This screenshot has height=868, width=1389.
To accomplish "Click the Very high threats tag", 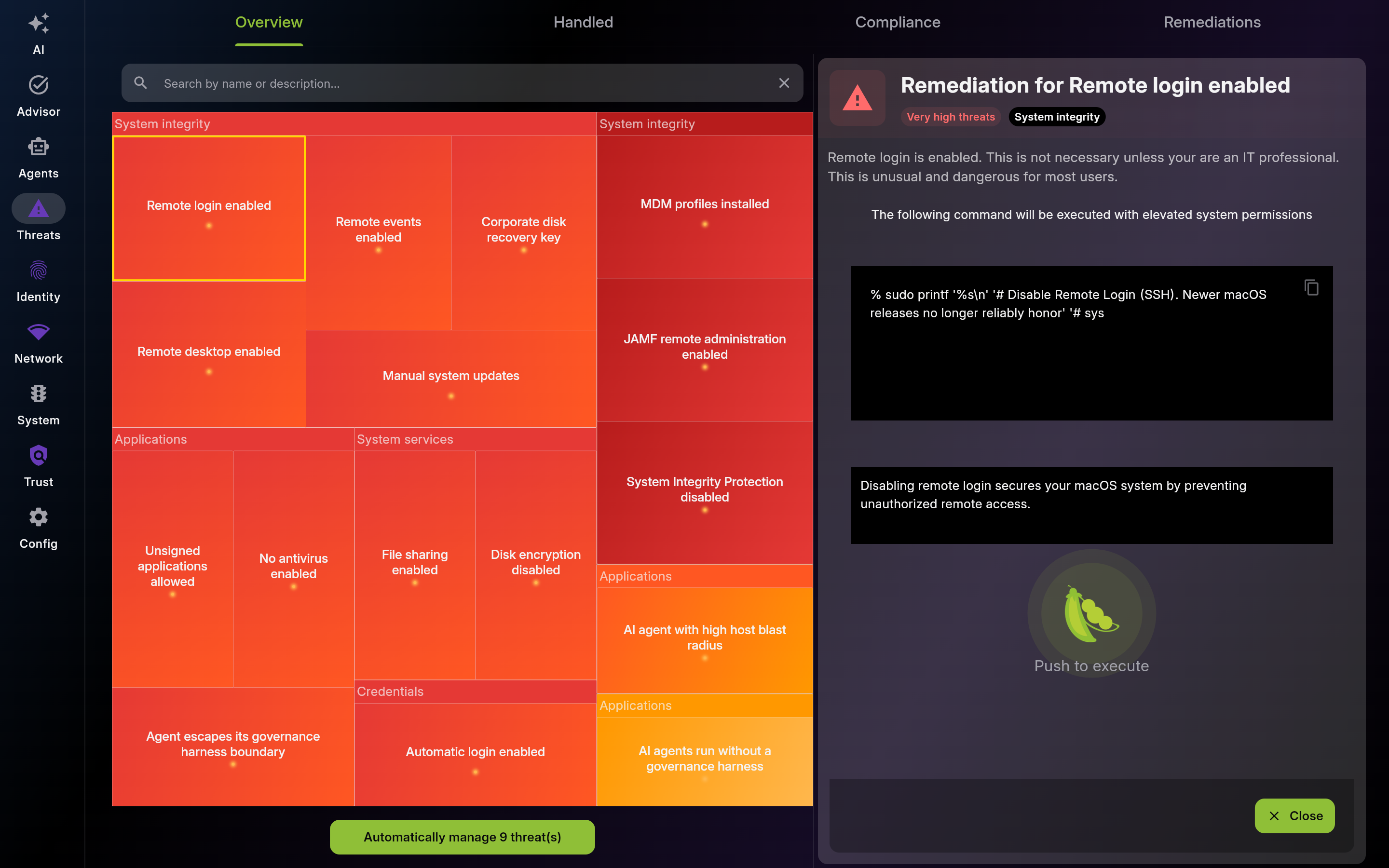I will click(x=951, y=117).
